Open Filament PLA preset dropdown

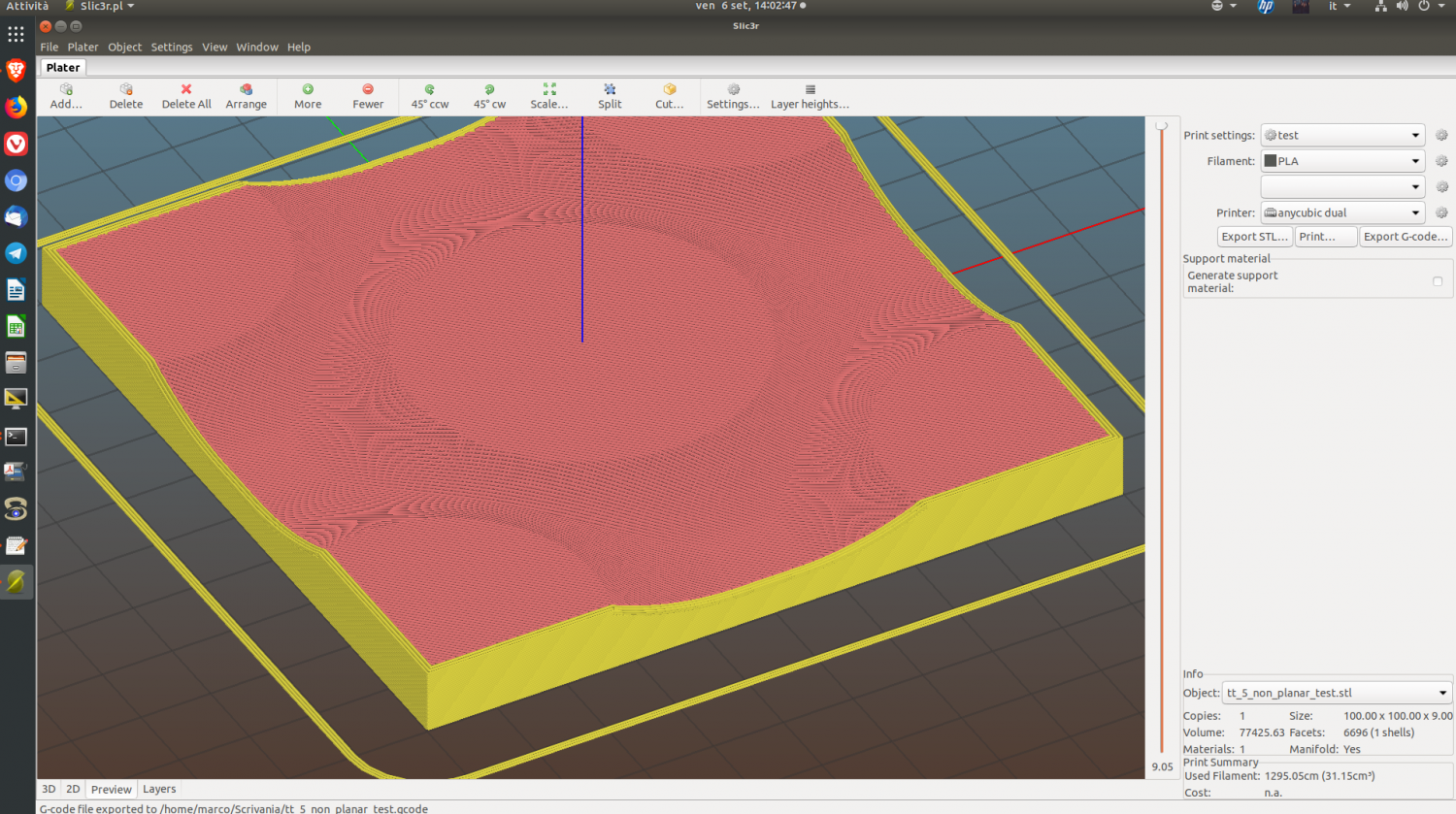(1342, 161)
